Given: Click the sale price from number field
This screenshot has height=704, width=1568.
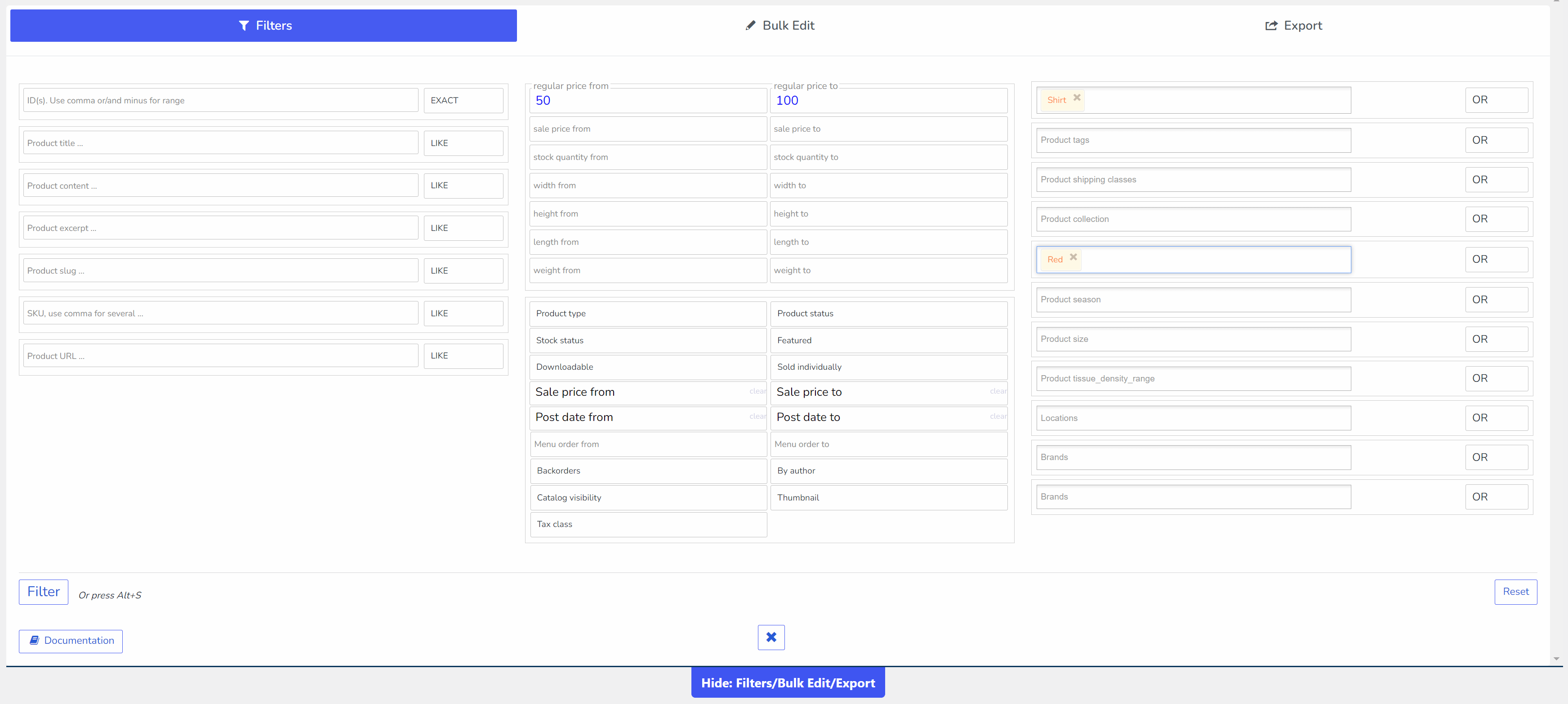Looking at the screenshot, I should click(648, 129).
